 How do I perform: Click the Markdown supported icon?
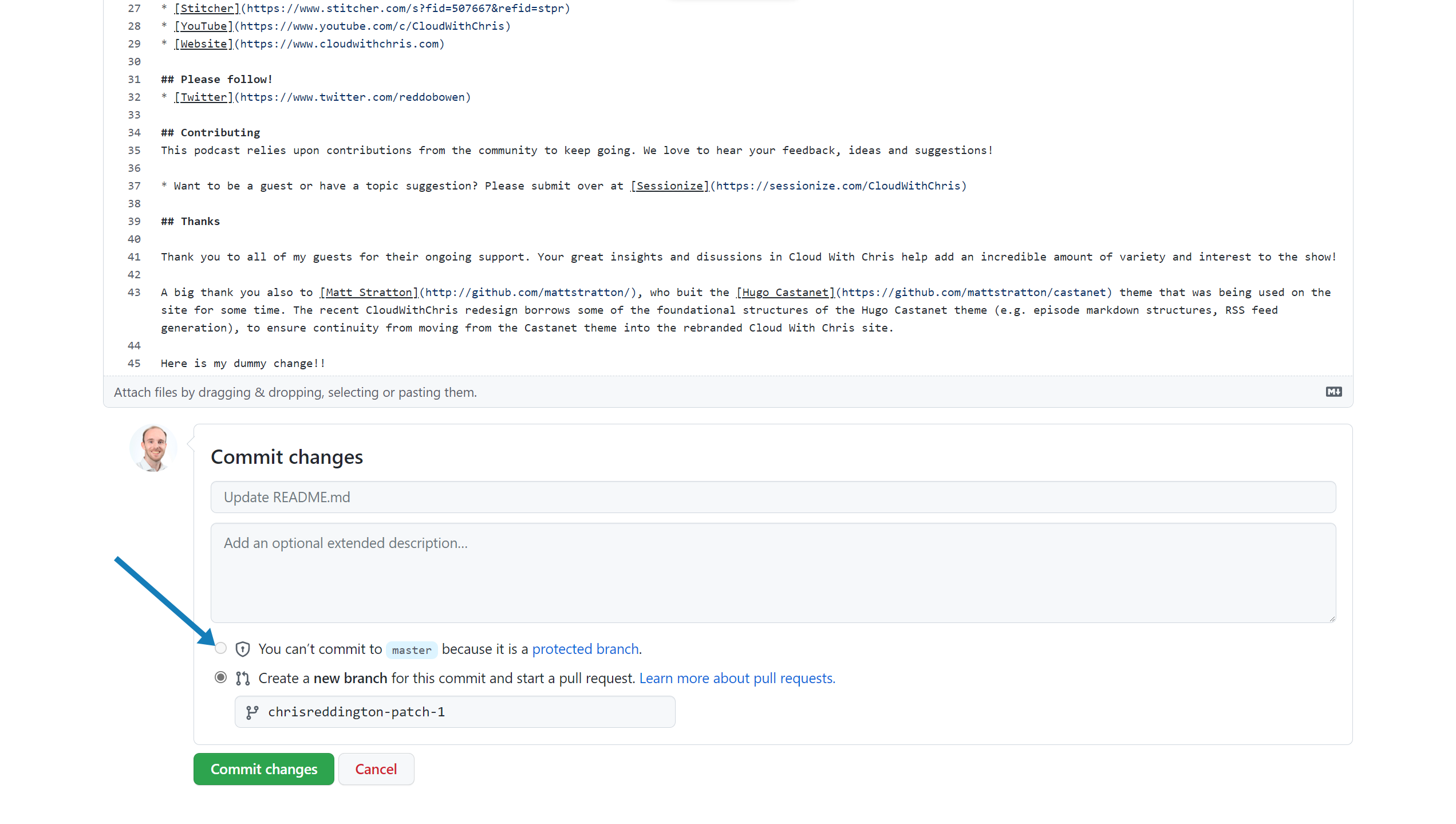(x=1333, y=392)
